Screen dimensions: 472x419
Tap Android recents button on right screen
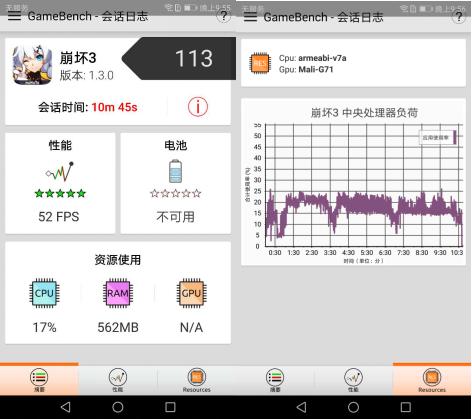406,407
